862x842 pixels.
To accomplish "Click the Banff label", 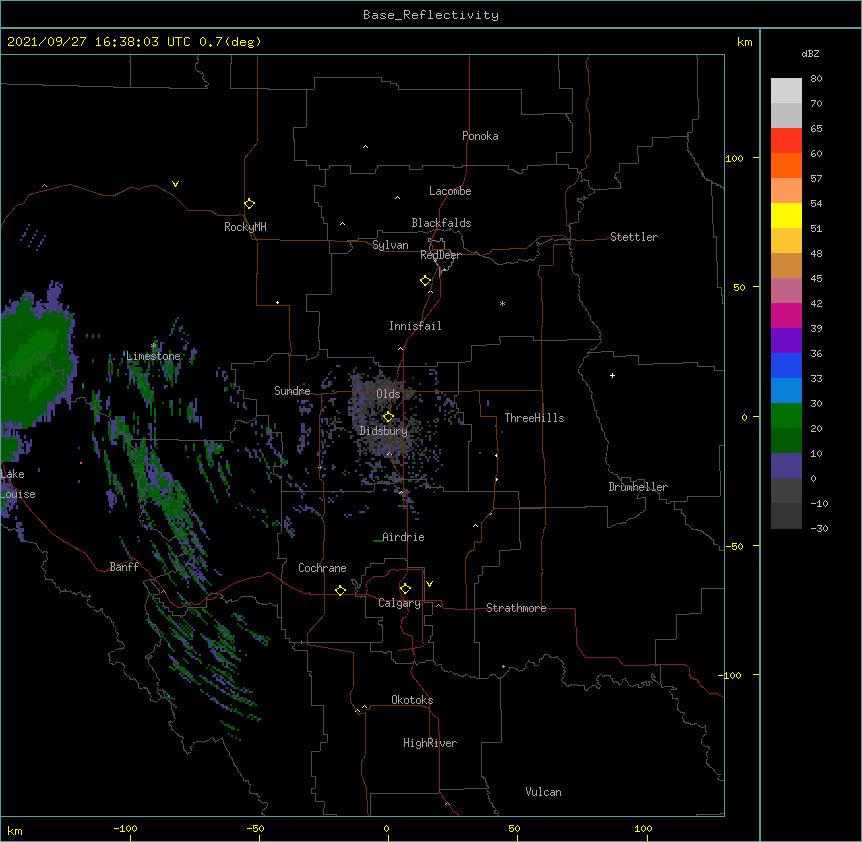I will point(124,567).
